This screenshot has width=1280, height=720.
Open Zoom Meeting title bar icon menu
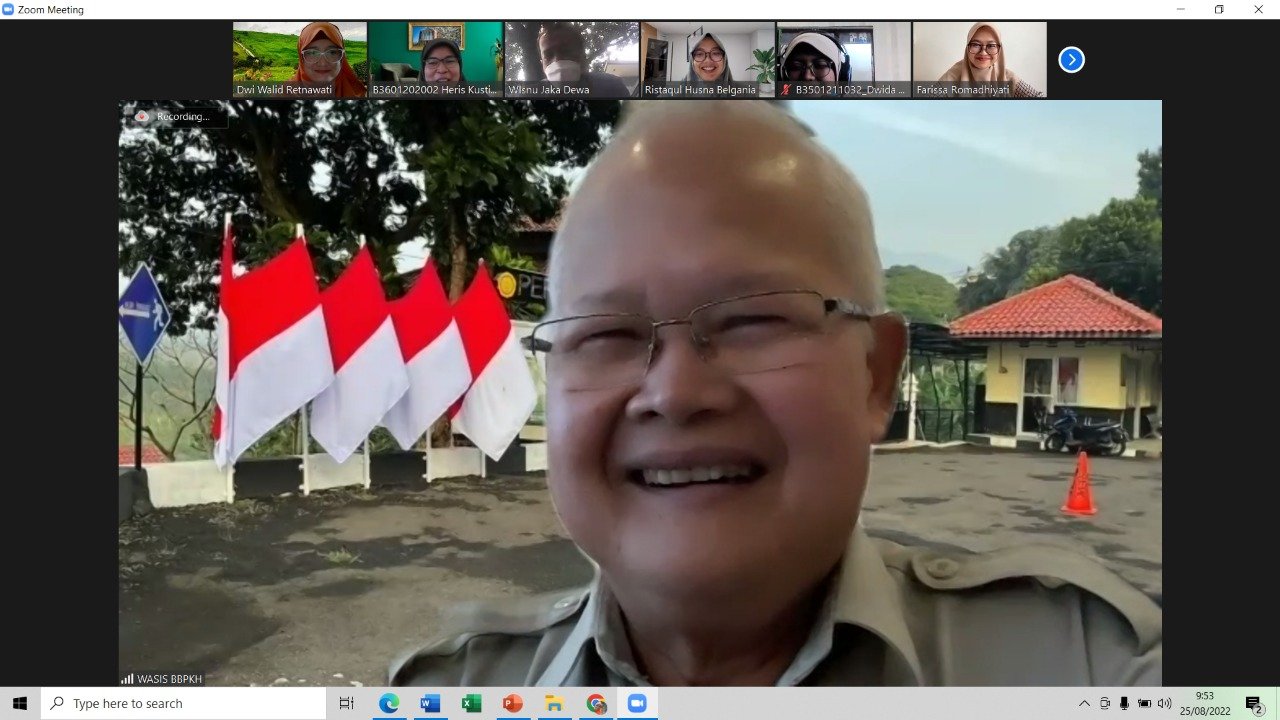click(9, 9)
